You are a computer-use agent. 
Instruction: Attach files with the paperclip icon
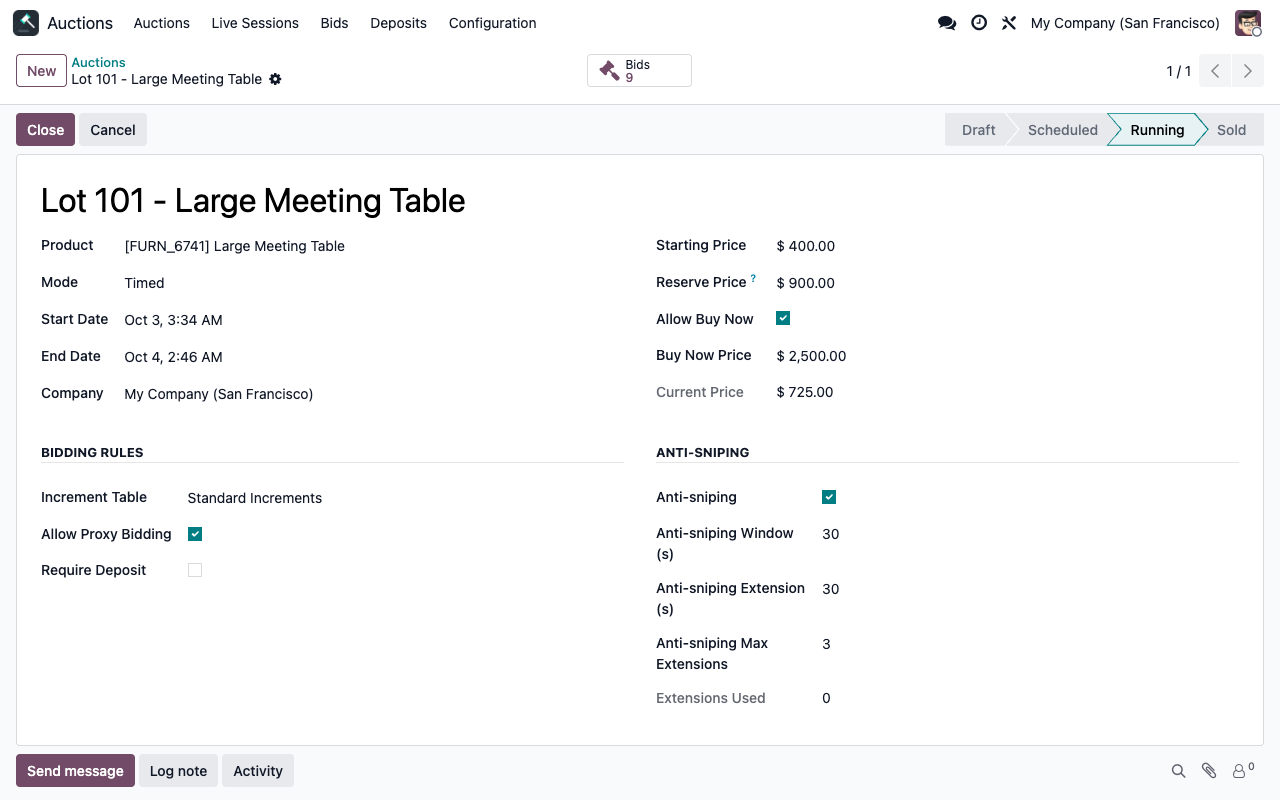pos(1209,771)
